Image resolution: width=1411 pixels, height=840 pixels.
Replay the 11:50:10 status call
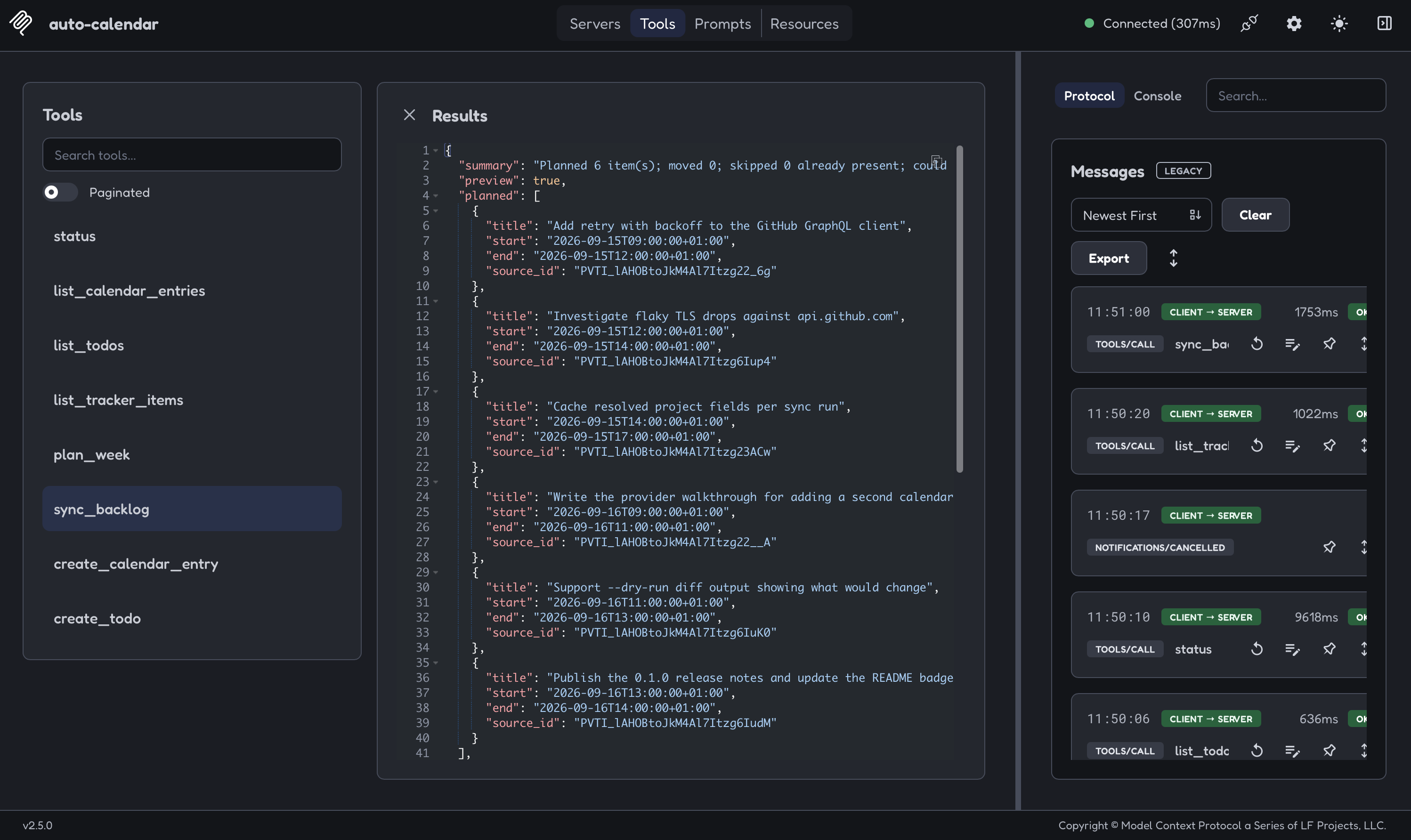click(1257, 649)
